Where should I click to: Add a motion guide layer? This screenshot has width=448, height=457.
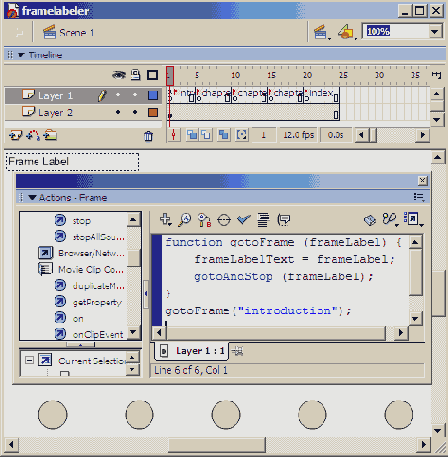33,135
